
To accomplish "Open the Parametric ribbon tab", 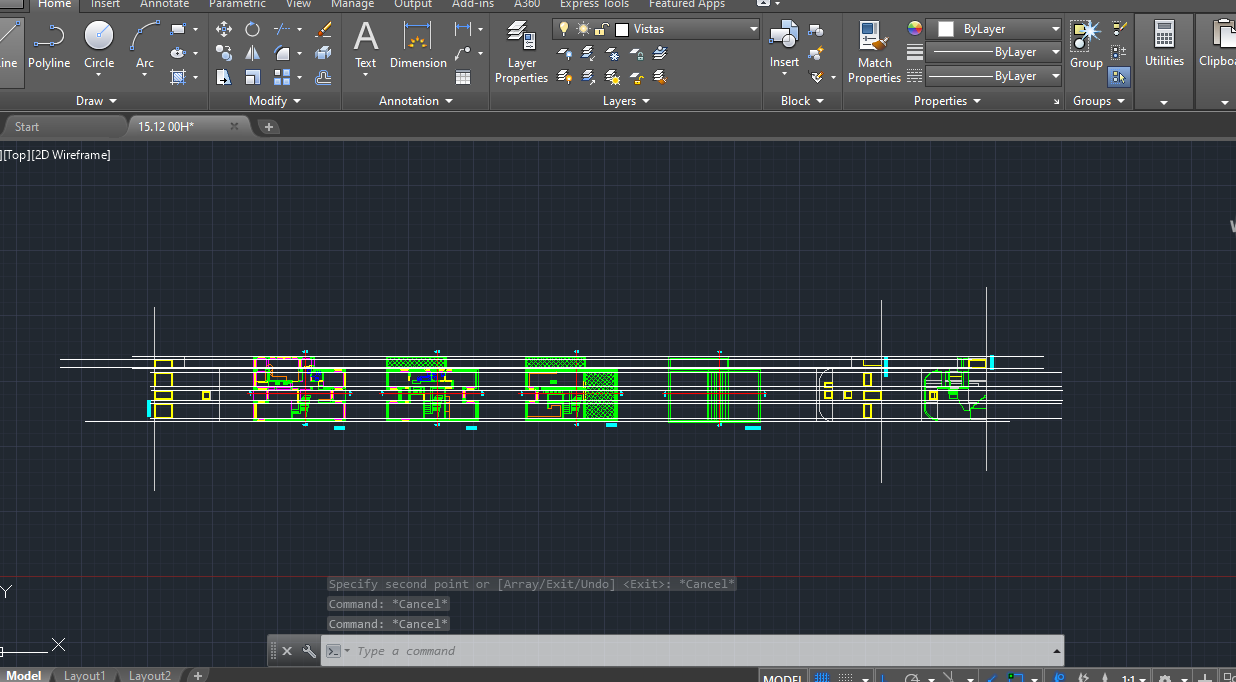I will click(237, 4).
